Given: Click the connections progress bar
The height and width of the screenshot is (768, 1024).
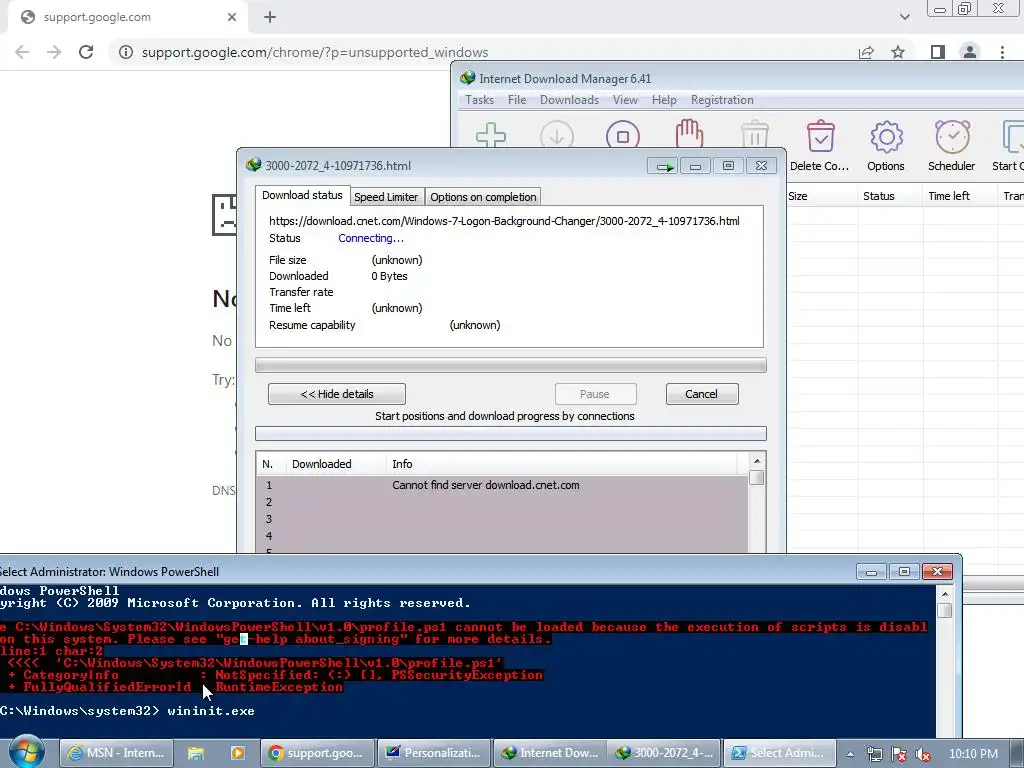Looking at the screenshot, I should pos(511,433).
